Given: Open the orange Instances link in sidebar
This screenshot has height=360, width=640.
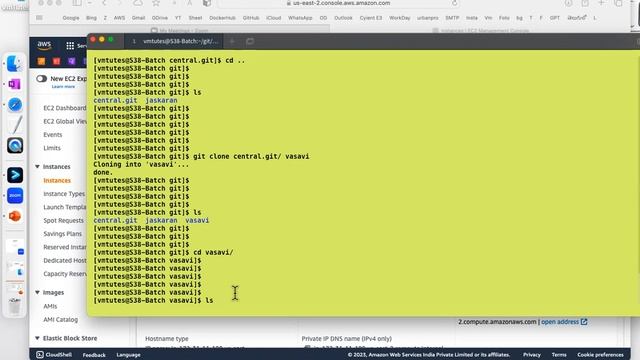Looking at the screenshot, I should coord(57,180).
